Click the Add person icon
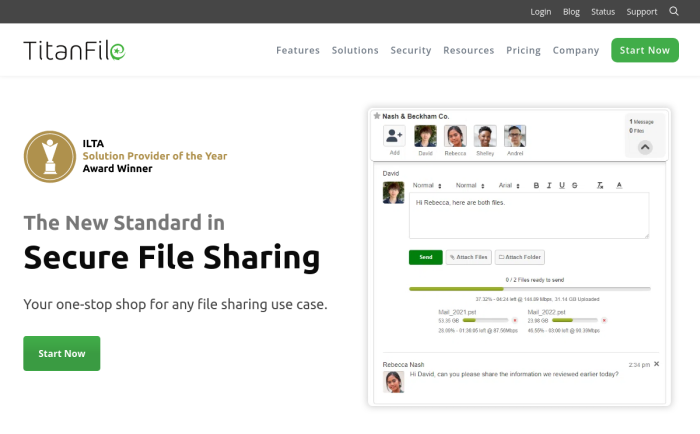 pos(394,136)
